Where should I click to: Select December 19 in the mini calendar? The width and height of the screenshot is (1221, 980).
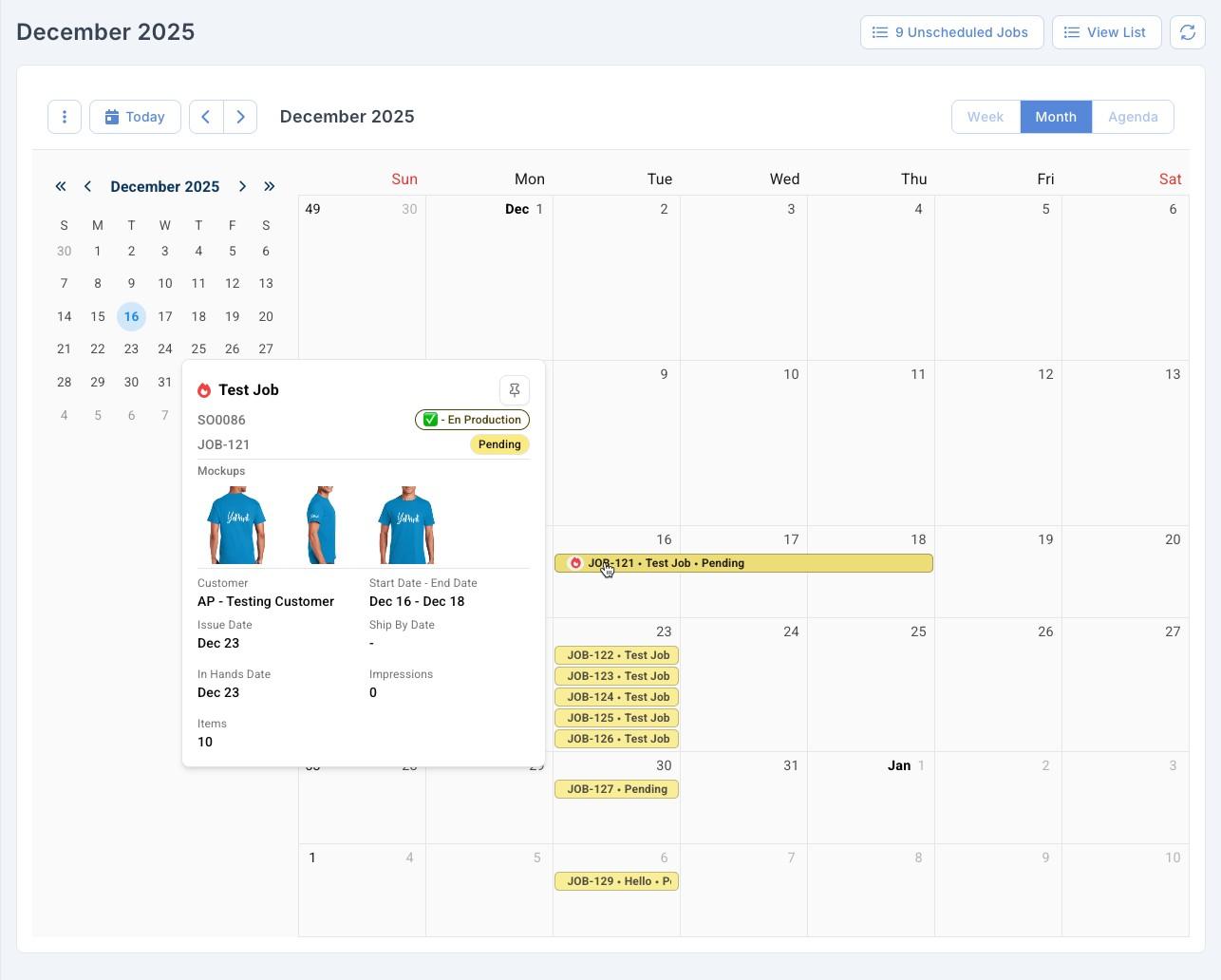click(x=232, y=317)
